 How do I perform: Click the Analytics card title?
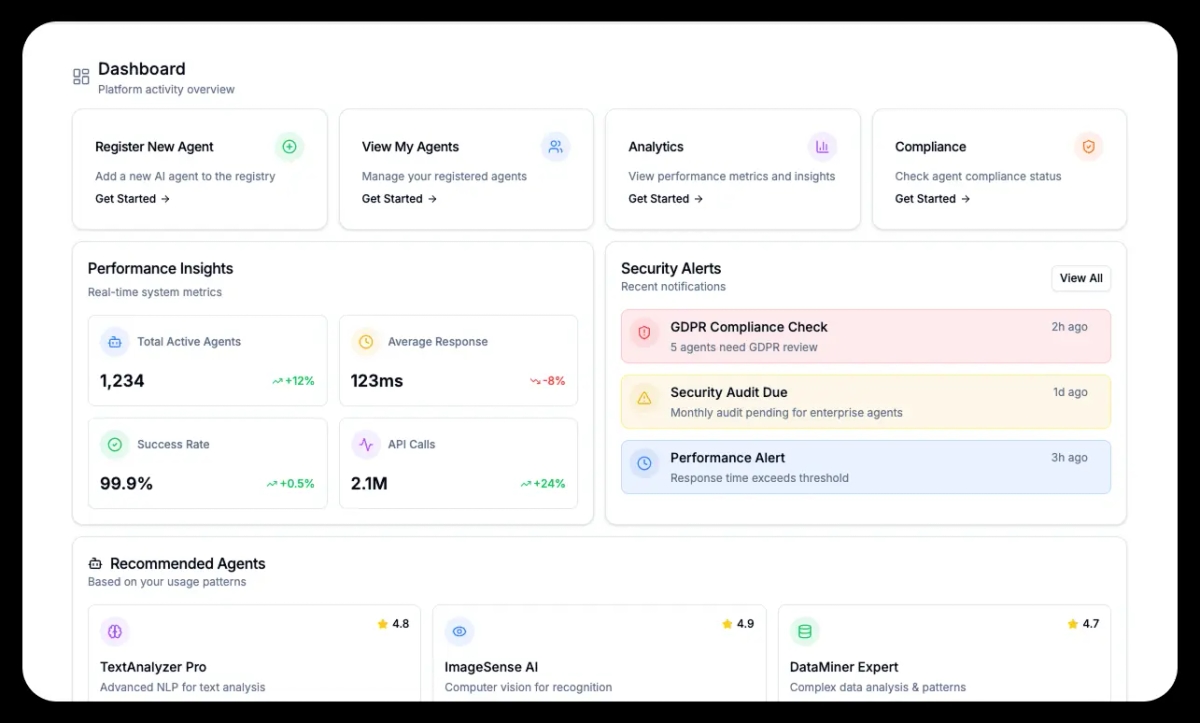656,147
